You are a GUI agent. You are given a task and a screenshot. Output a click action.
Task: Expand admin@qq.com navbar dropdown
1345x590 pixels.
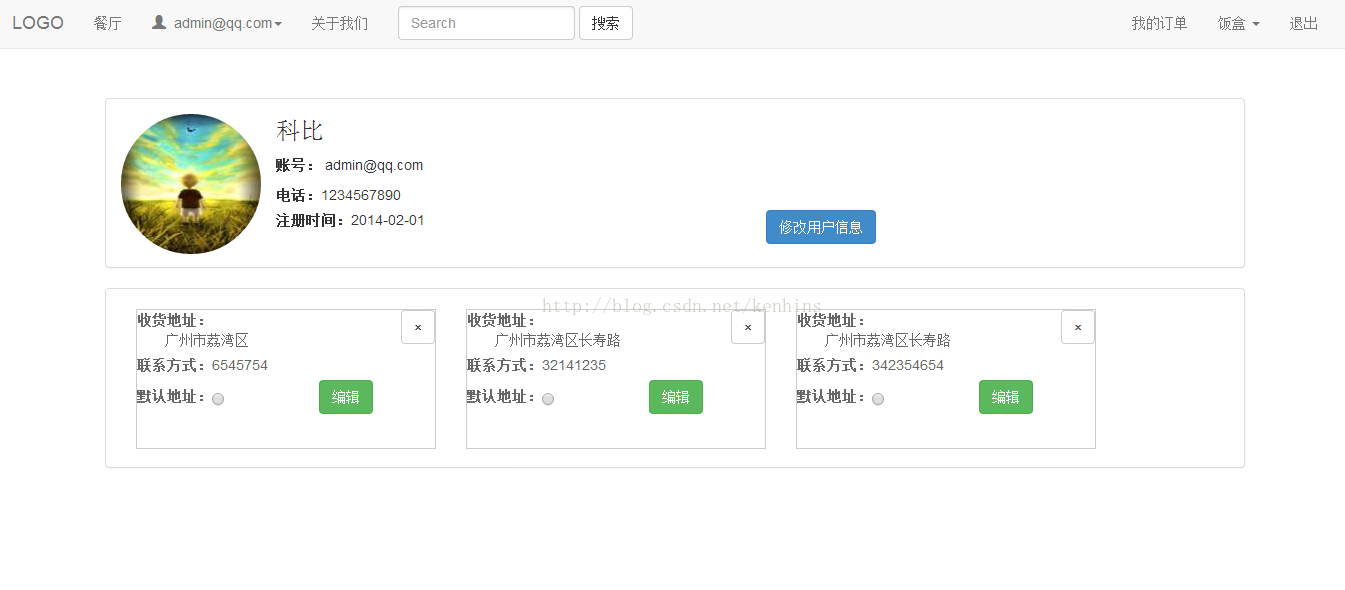coord(216,23)
